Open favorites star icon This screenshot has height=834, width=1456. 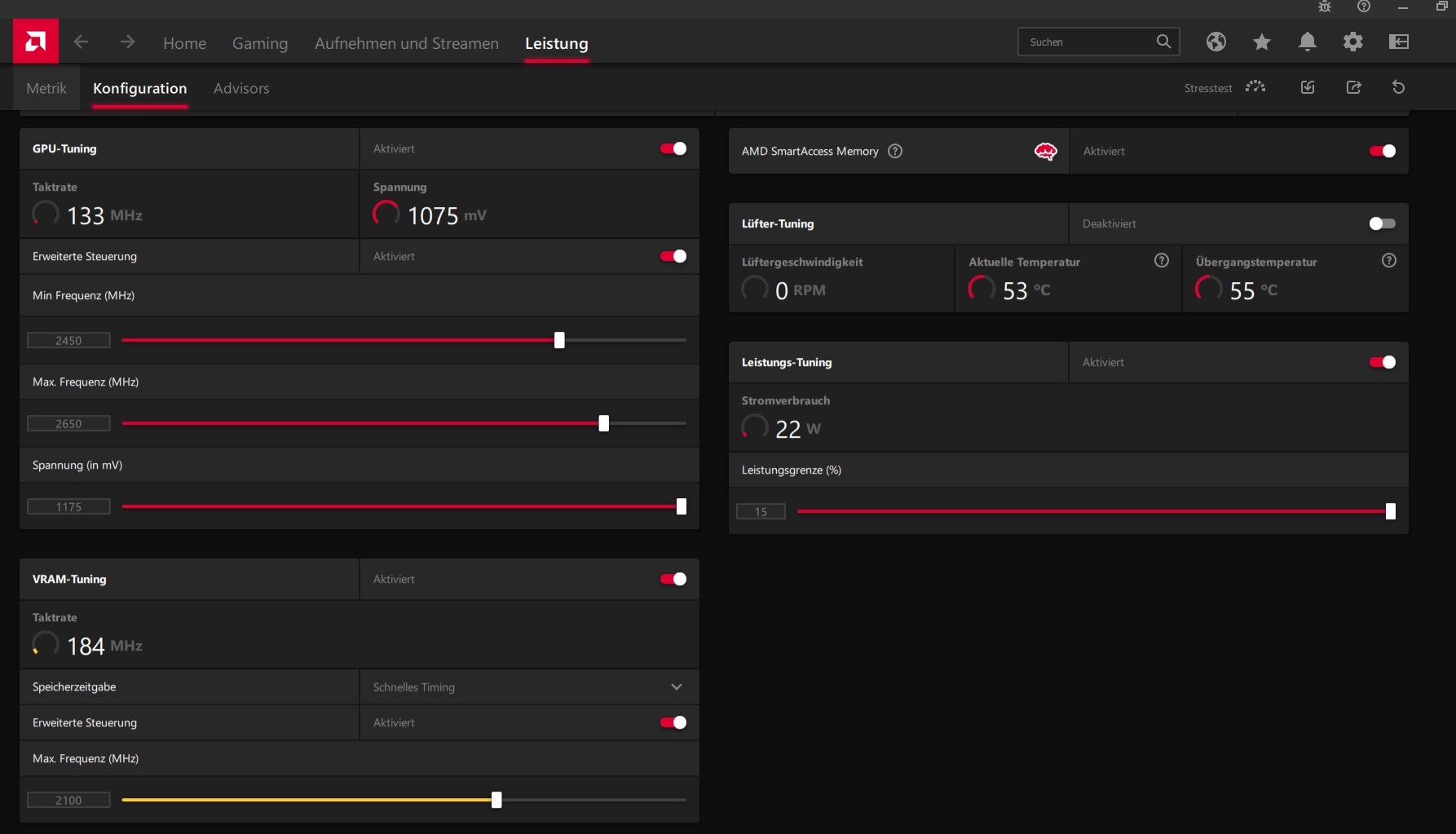tap(1262, 42)
